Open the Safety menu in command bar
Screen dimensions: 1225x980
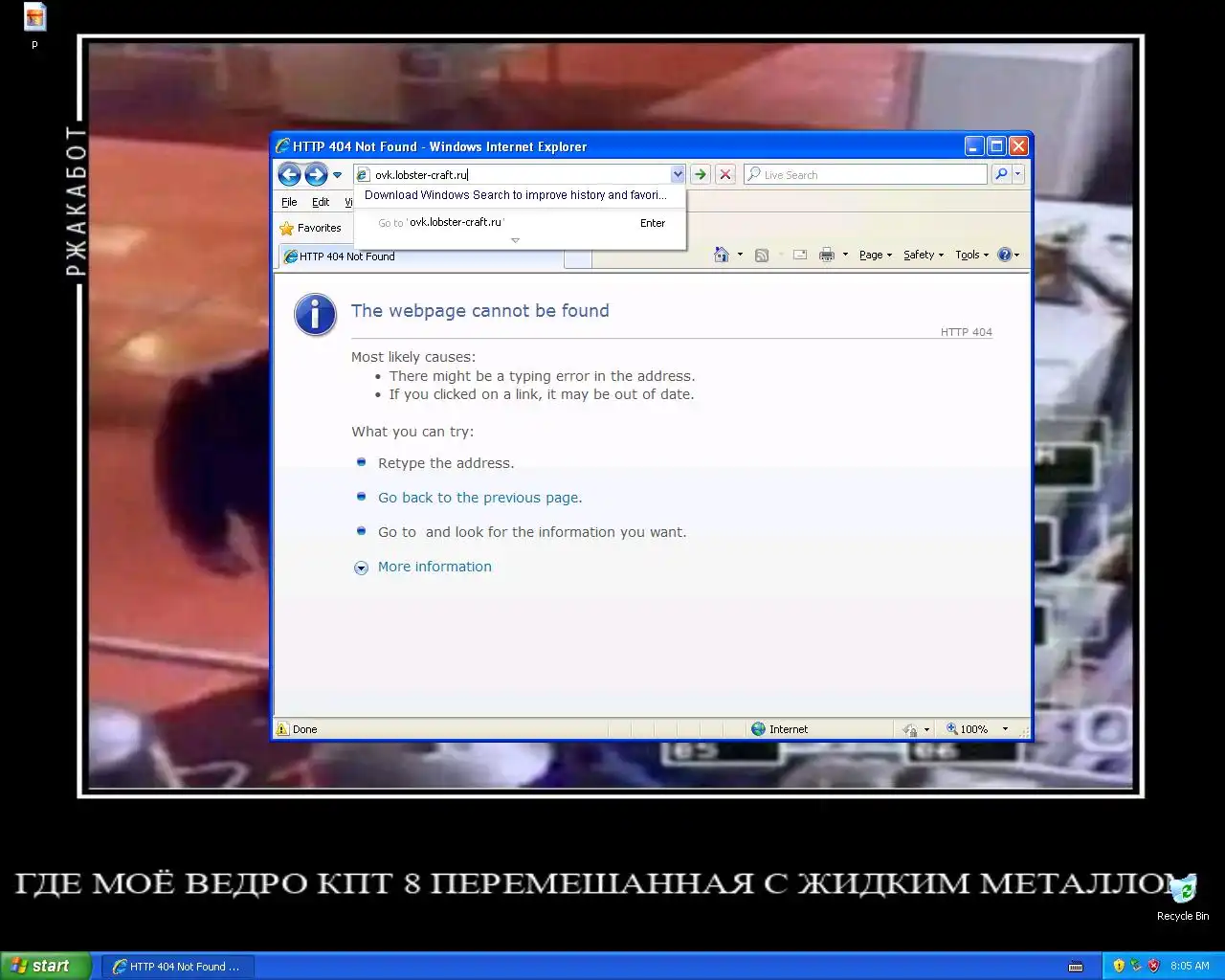click(924, 255)
